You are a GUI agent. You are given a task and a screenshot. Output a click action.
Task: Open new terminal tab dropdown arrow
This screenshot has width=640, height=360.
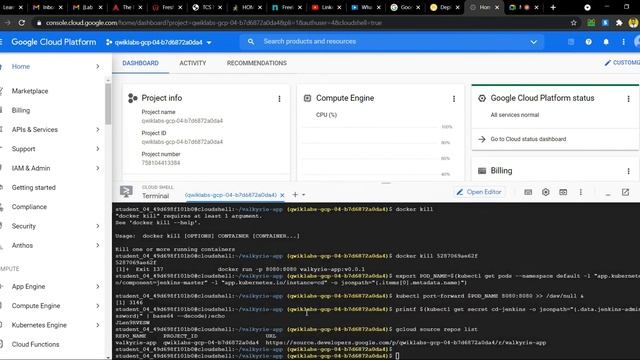pos(303,195)
